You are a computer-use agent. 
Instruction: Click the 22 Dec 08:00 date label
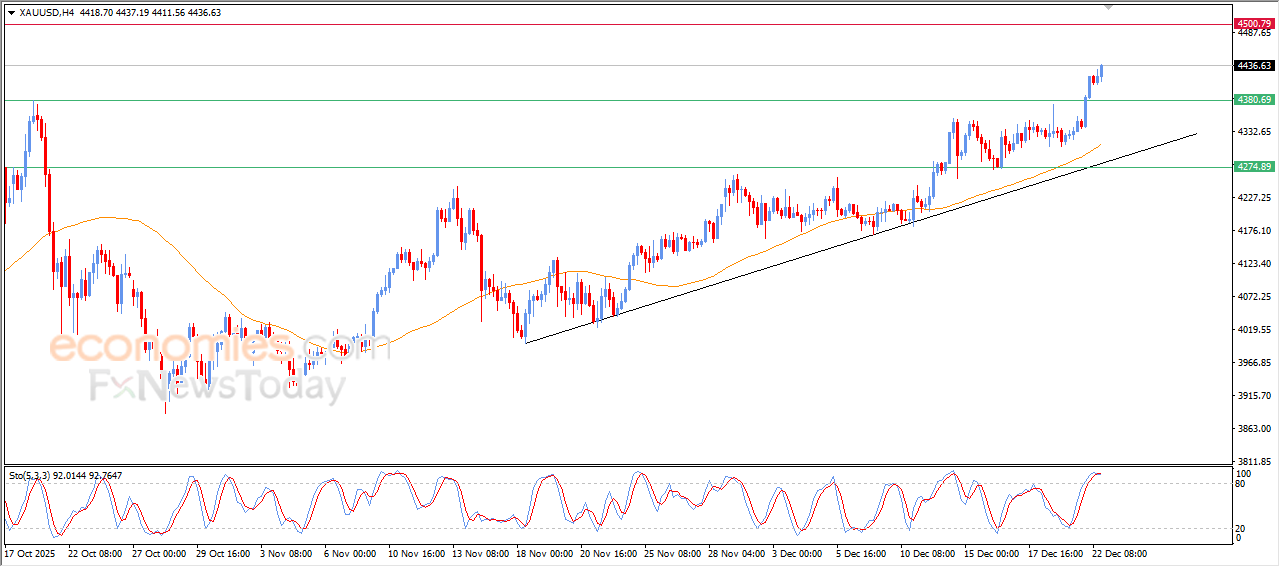[1119, 553]
